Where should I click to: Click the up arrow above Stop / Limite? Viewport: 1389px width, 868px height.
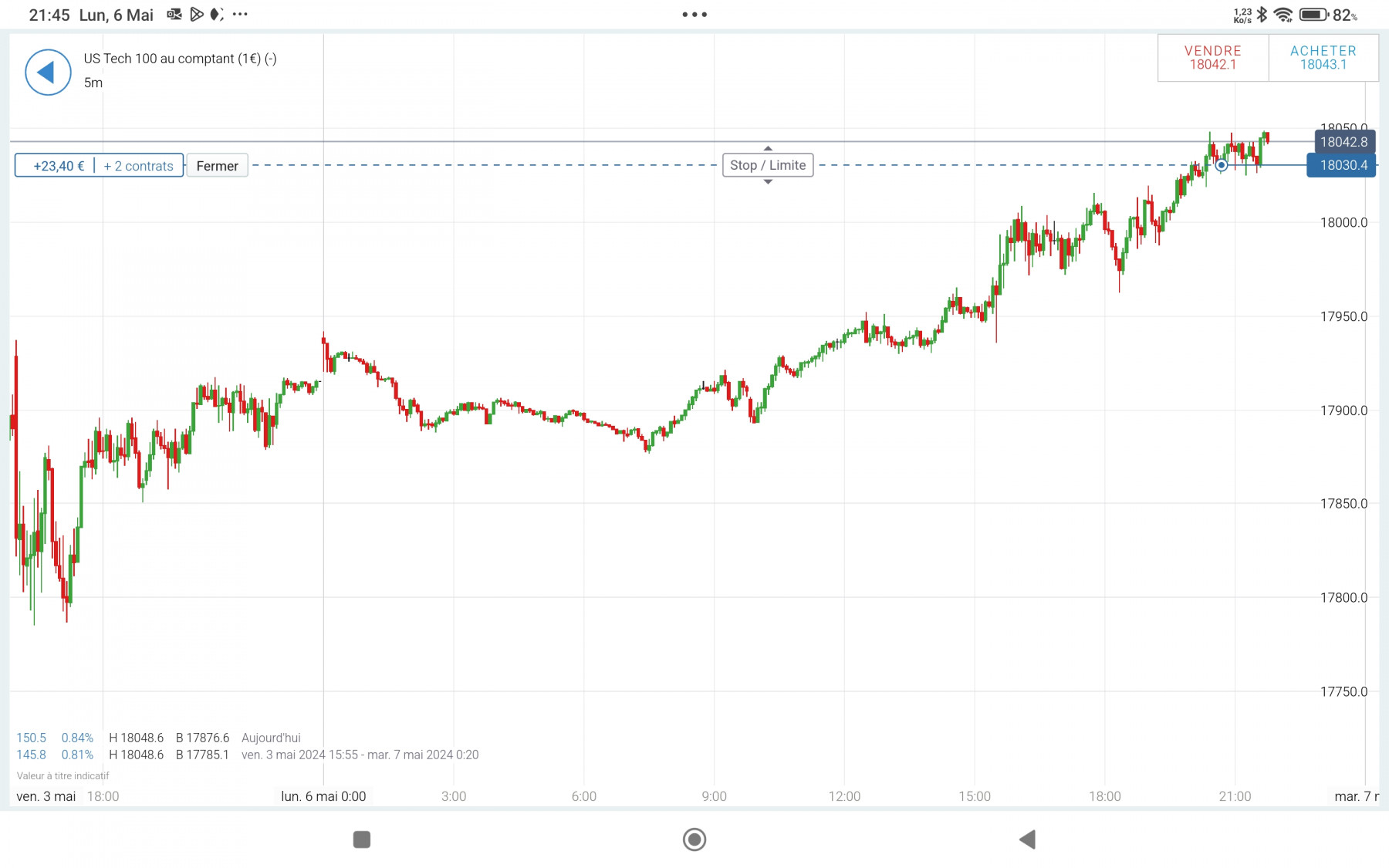[768, 148]
